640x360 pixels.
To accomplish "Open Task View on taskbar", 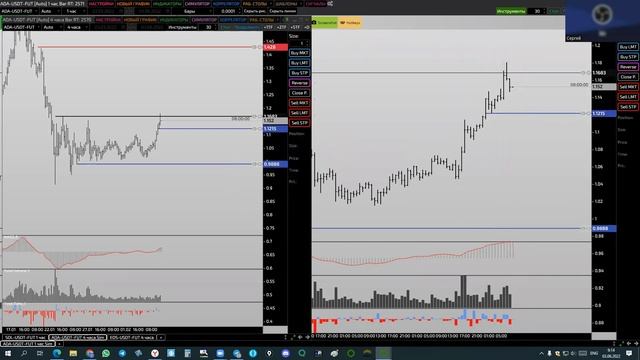I will (40, 353).
